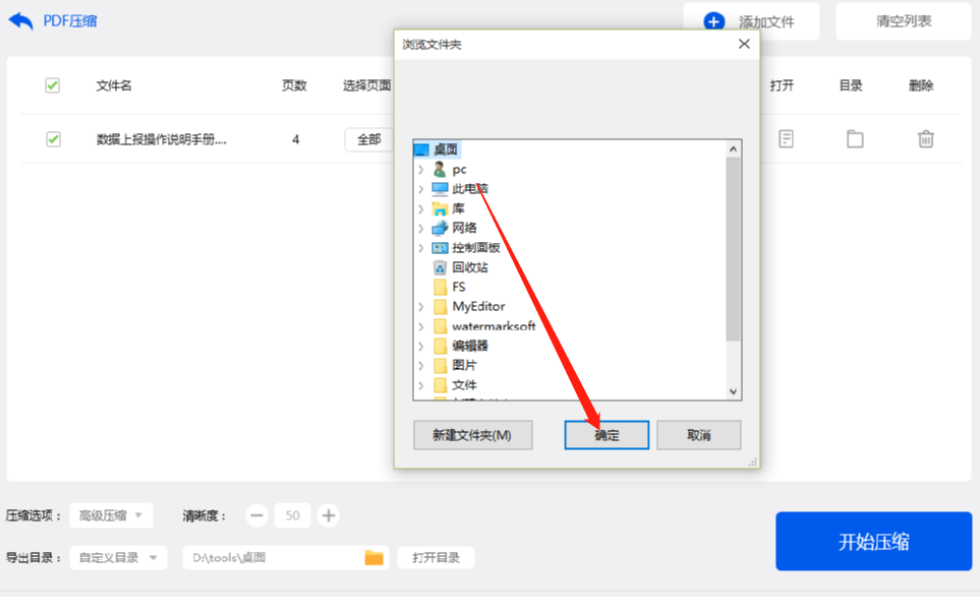Click the blue plus icon for adding files
Viewport: 980px width, 597px height.
(x=714, y=22)
